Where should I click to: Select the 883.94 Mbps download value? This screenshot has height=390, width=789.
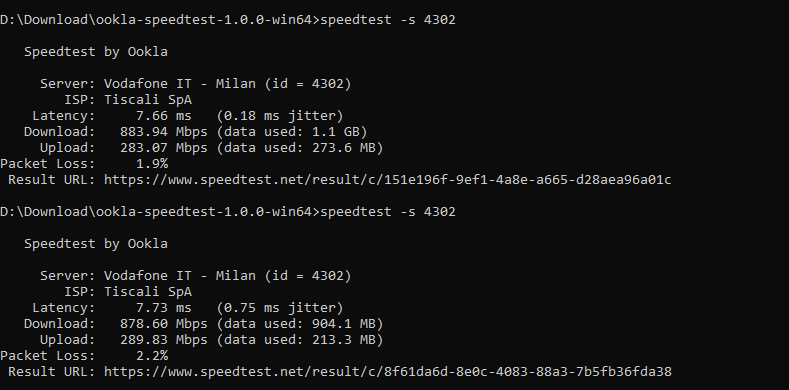pyautogui.click(x=164, y=132)
